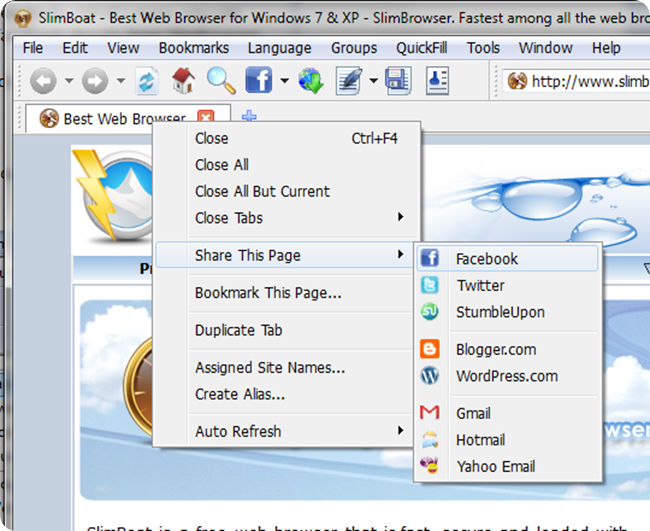Open the Window menu

[546, 48]
